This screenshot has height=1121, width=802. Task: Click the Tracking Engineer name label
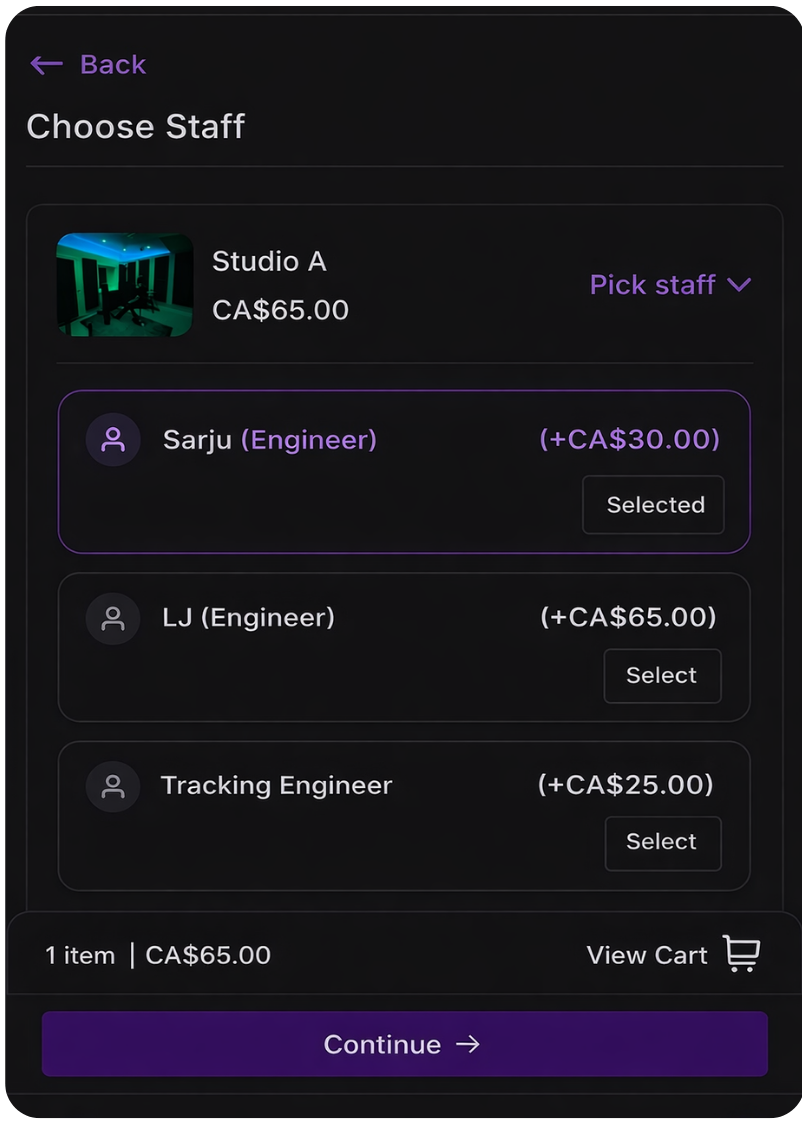tap(276, 786)
